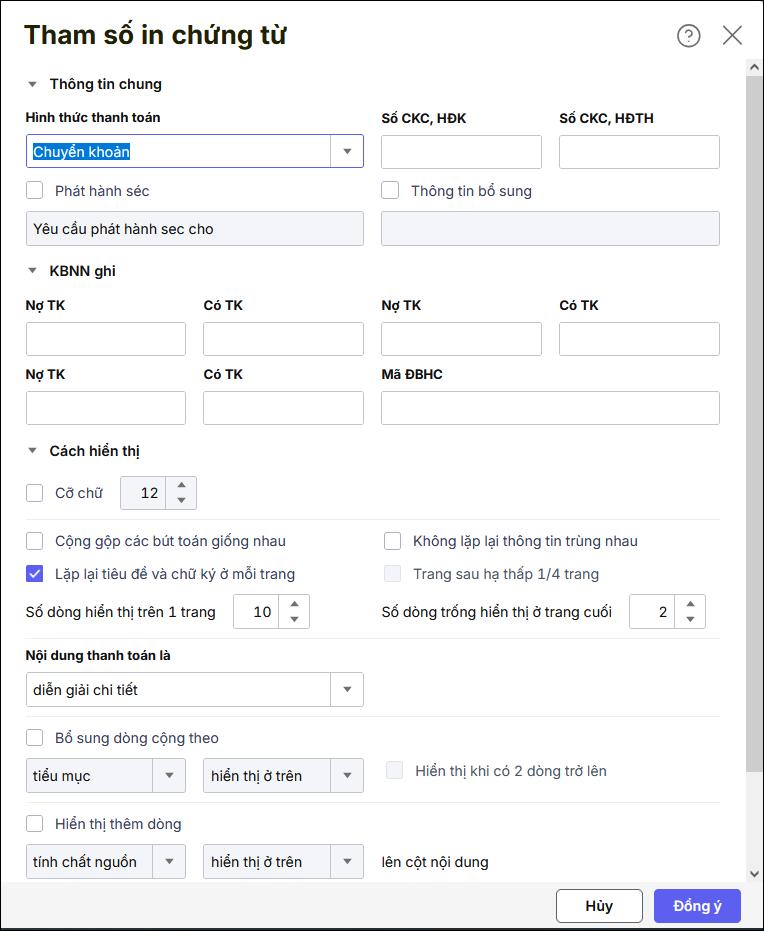The height and width of the screenshot is (931, 764).
Task: Open the help question mark icon
Action: tap(689, 36)
